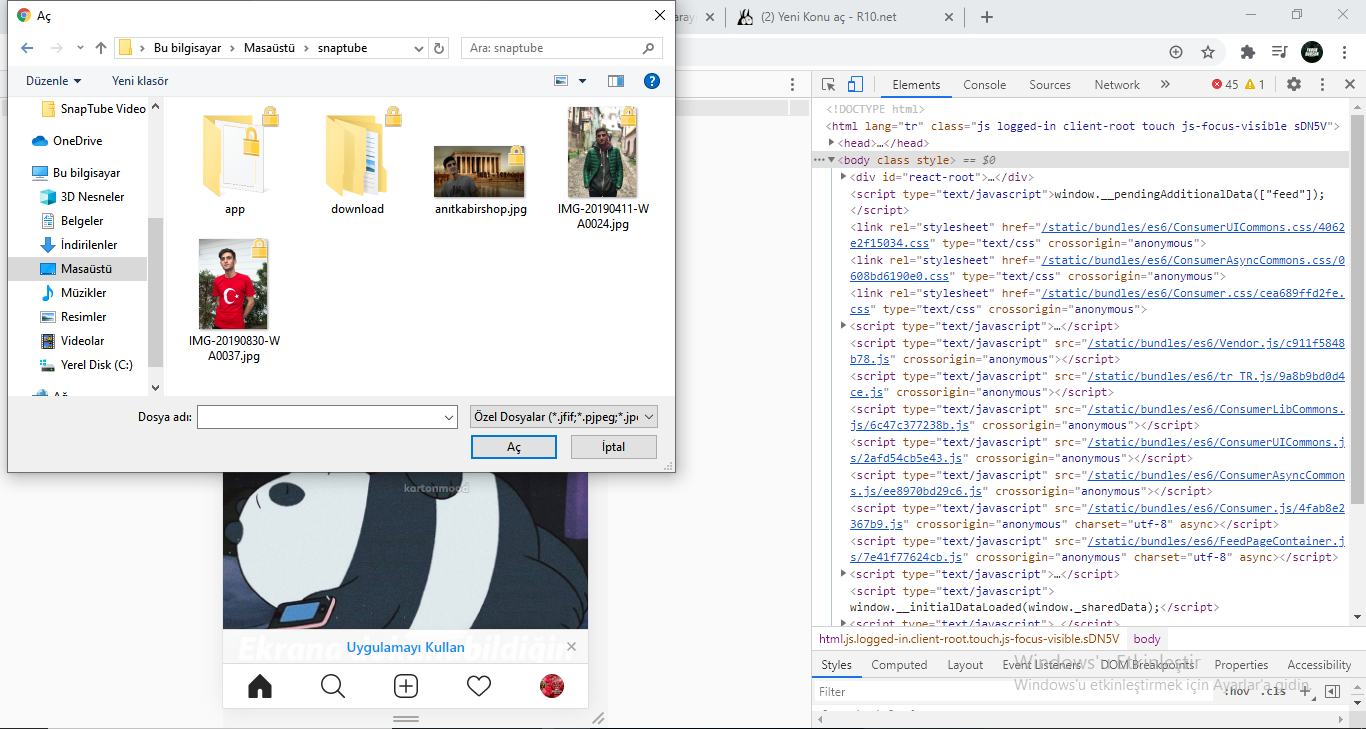
Task: Show the preview pane in file dialog
Action: coord(616,81)
